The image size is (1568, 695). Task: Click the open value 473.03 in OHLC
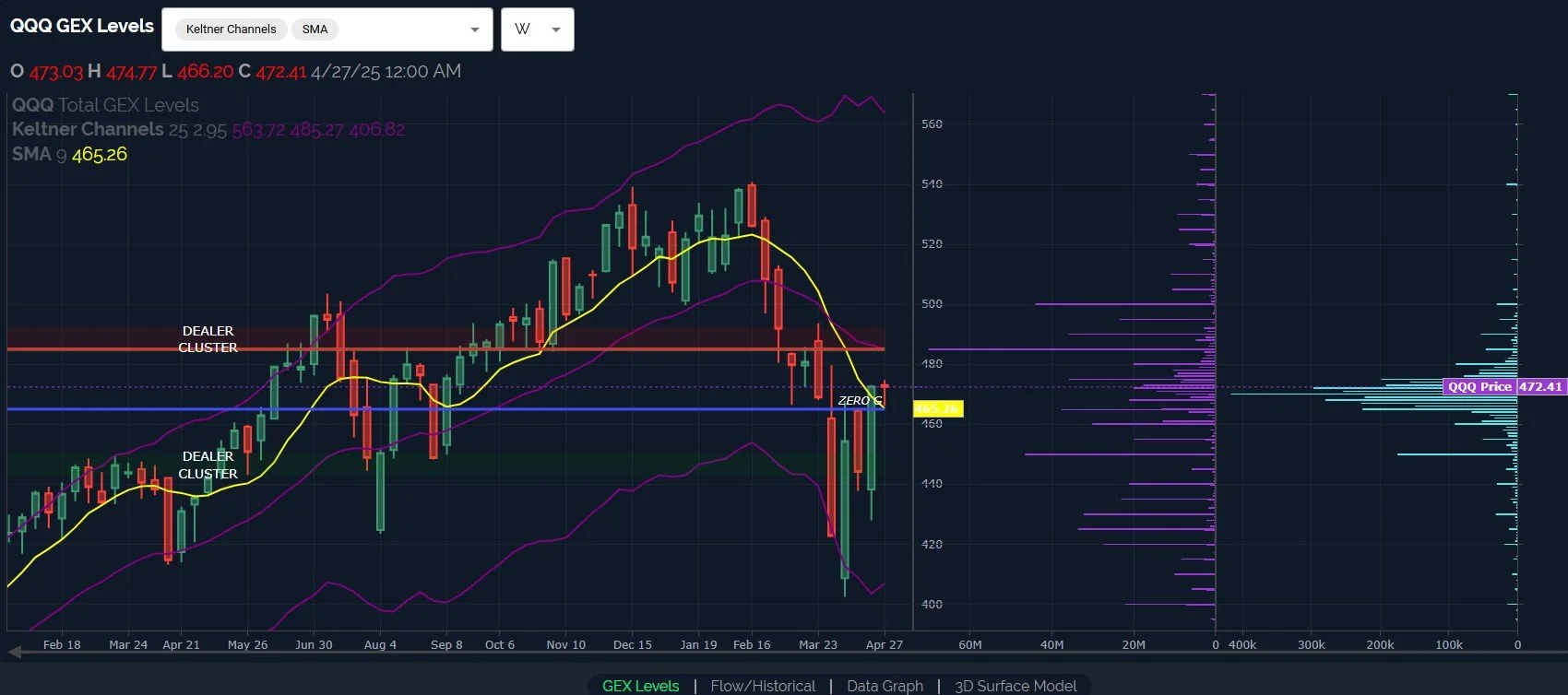(55, 71)
